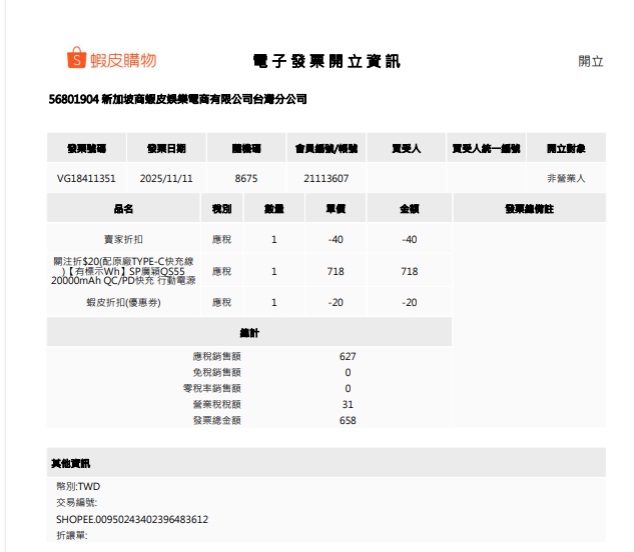
Task: Click the invoice date 2025/11/11
Action: point(166,178)
